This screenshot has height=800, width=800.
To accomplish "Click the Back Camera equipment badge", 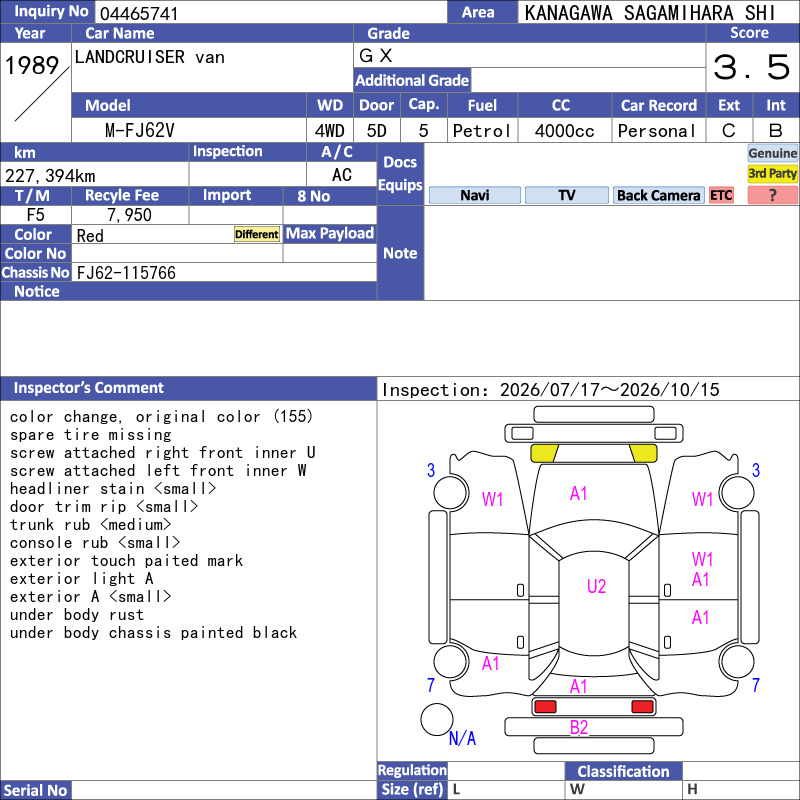I will point(658,195).
